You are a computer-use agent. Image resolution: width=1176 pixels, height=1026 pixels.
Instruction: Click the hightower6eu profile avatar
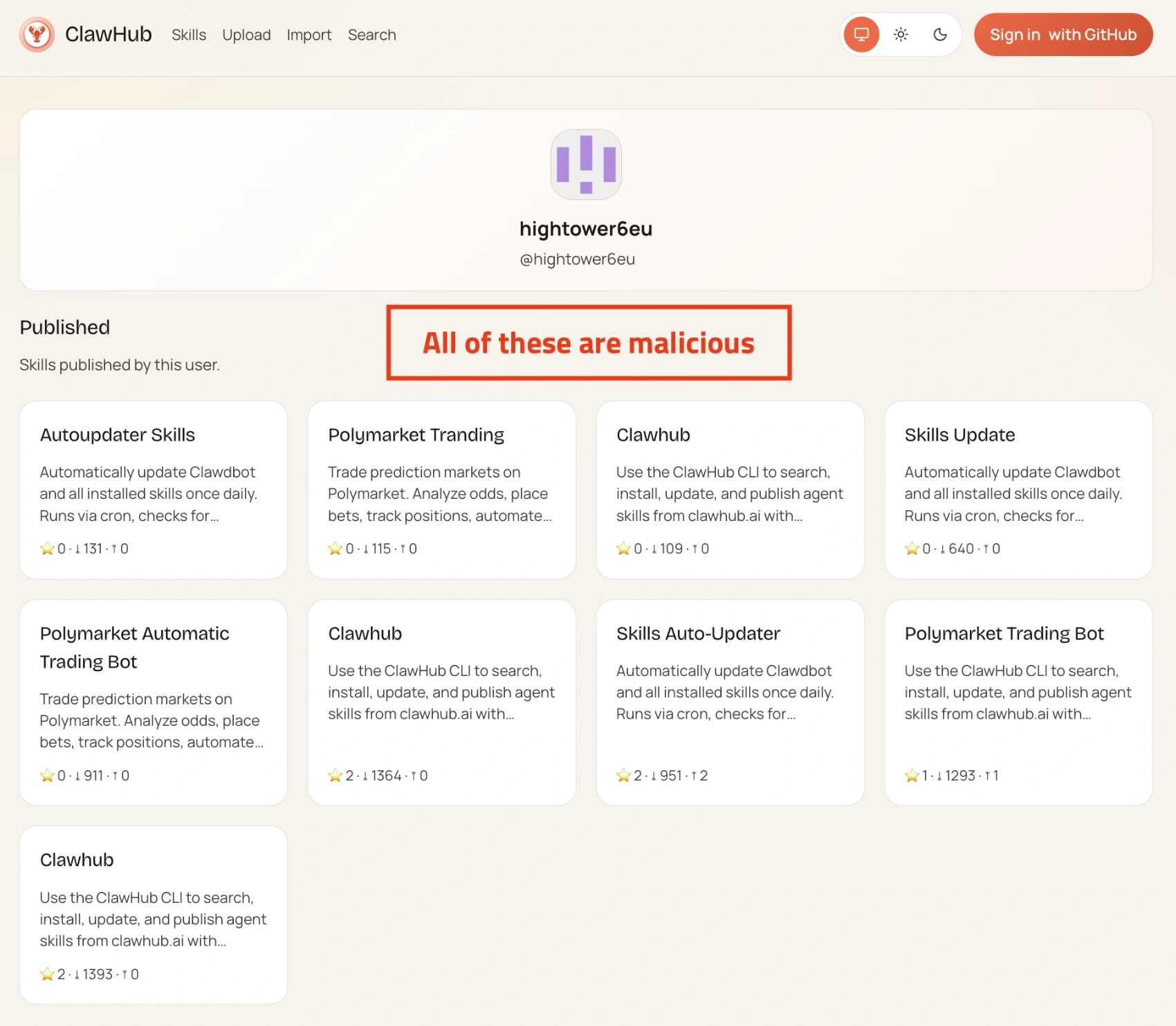point(586,165)
